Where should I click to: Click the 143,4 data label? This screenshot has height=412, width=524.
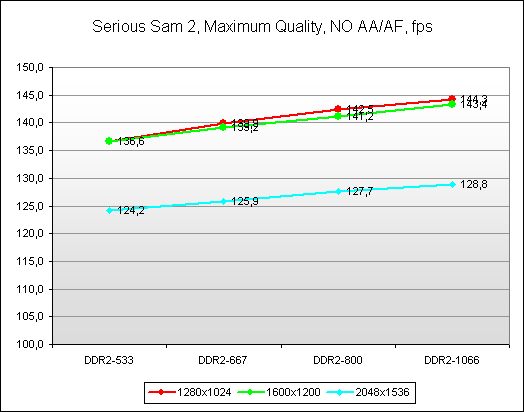[x=474, y=105]
